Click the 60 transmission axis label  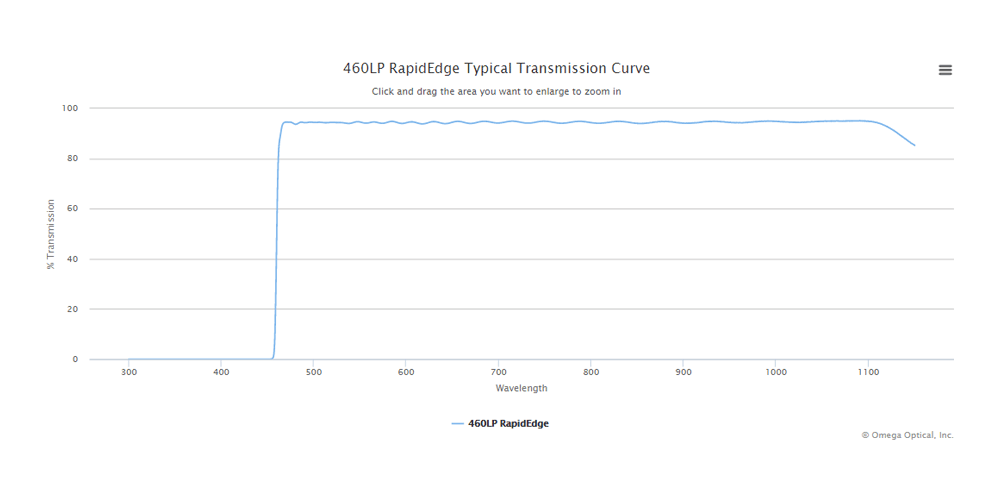[73, 209]
